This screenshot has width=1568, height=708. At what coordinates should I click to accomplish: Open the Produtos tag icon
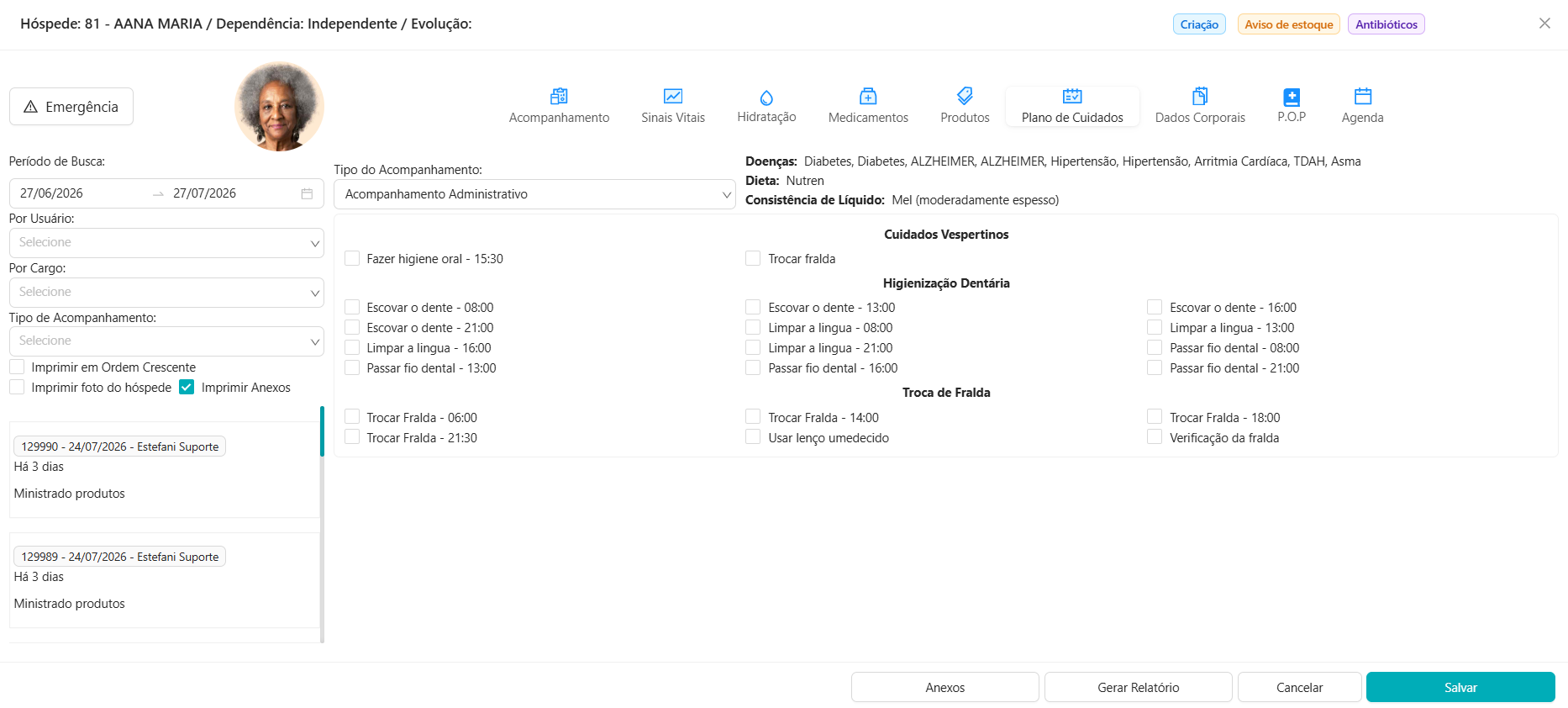[x=965, y=96]
